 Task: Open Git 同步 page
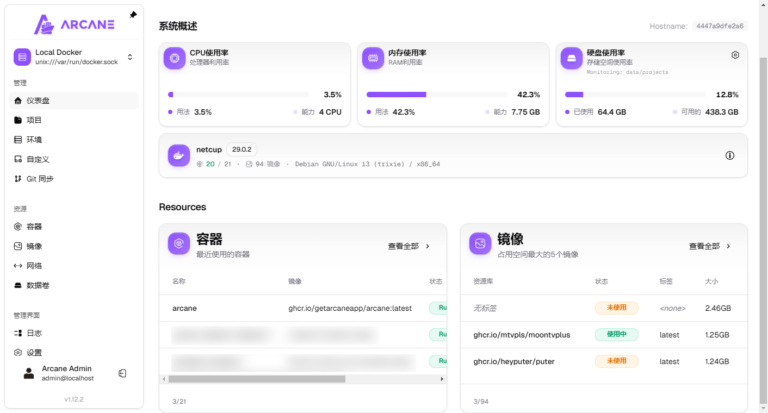pyautogui.click(x=74, y=179)
